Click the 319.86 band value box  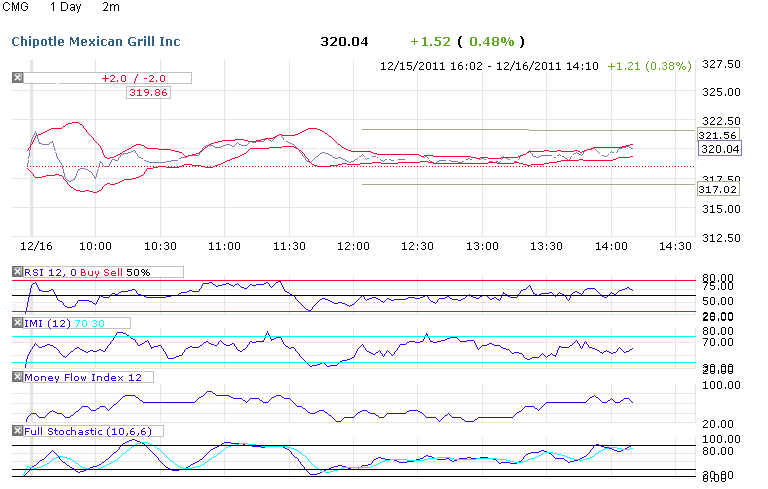tap(148, 93)
